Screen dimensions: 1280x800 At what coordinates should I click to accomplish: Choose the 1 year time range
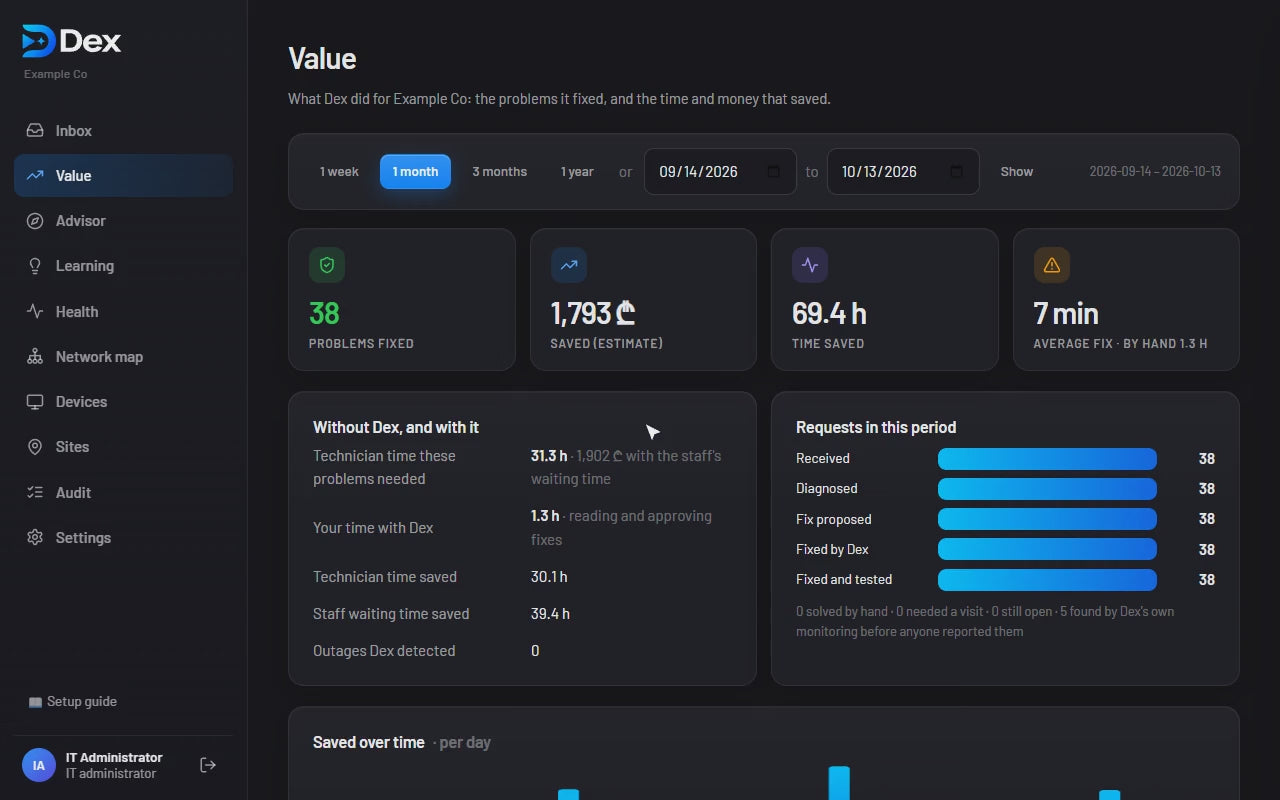[x=577, y=172]
